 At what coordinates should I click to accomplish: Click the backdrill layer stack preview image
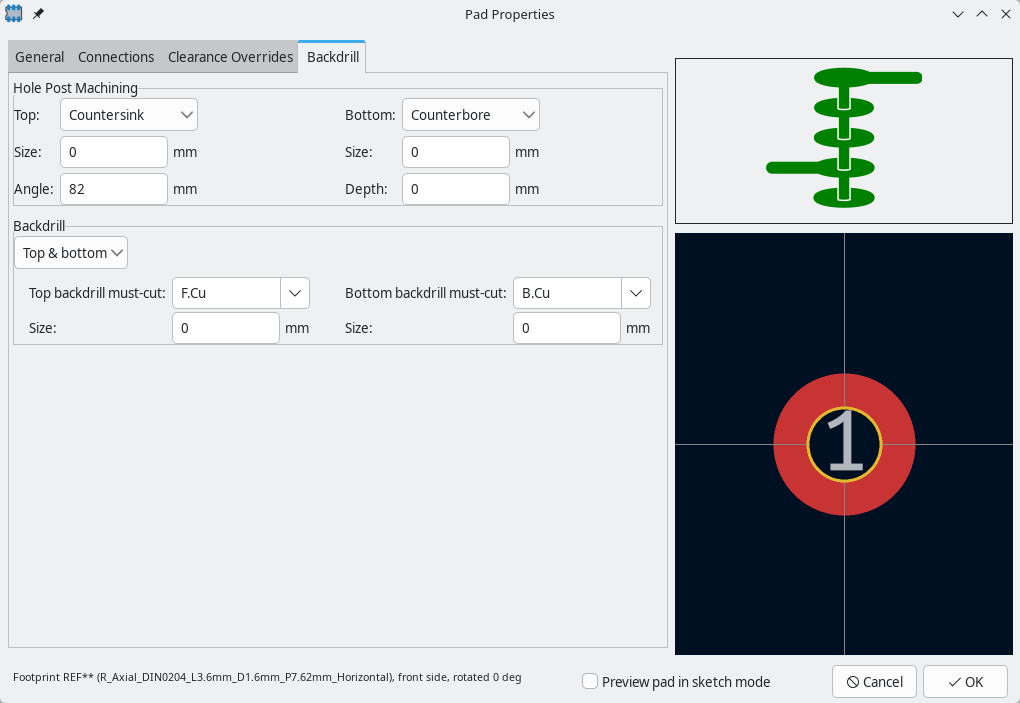click(x=843, y=140)
